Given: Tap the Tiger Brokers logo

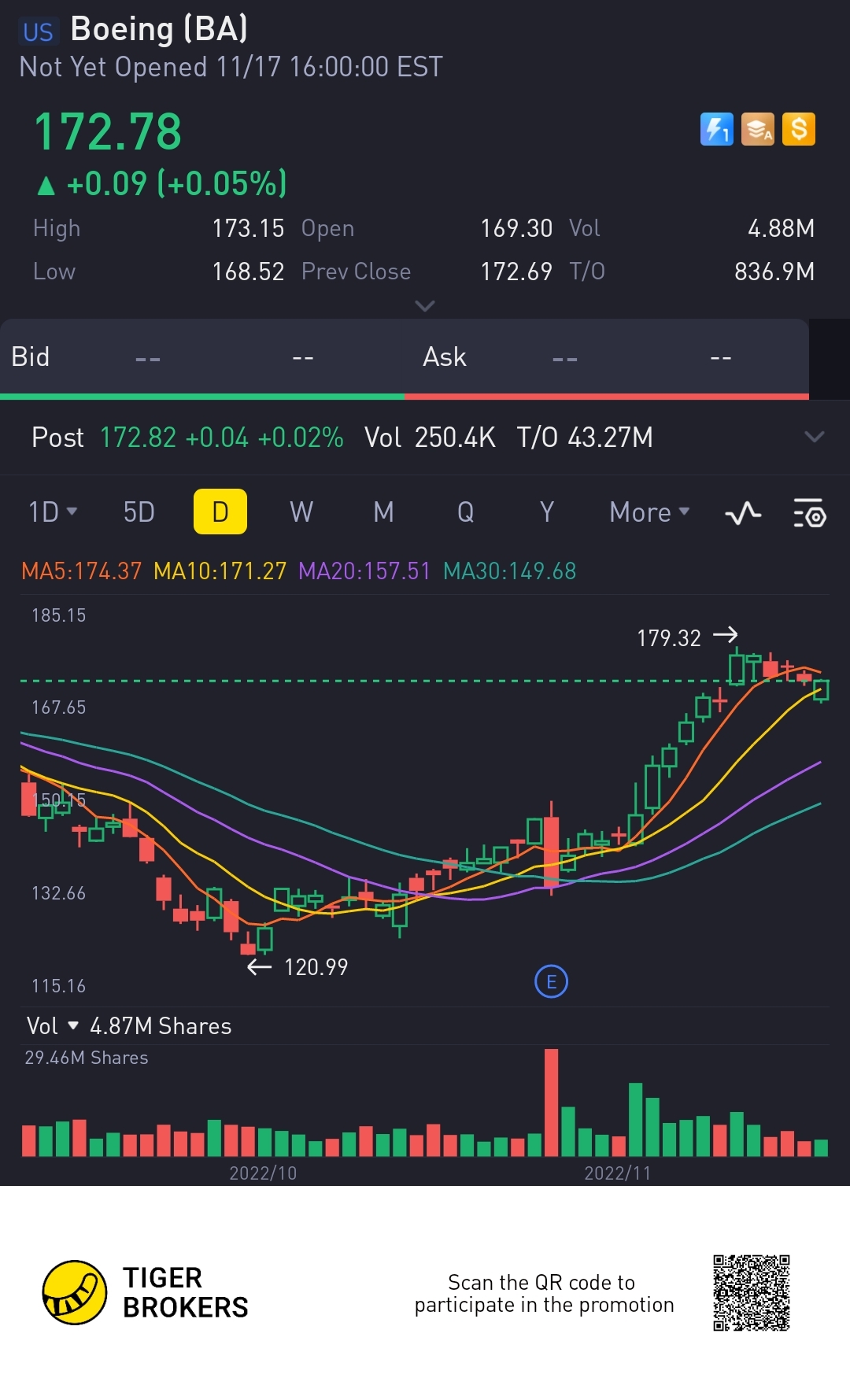Looking at the screenshot, I should click(146, 1292).
